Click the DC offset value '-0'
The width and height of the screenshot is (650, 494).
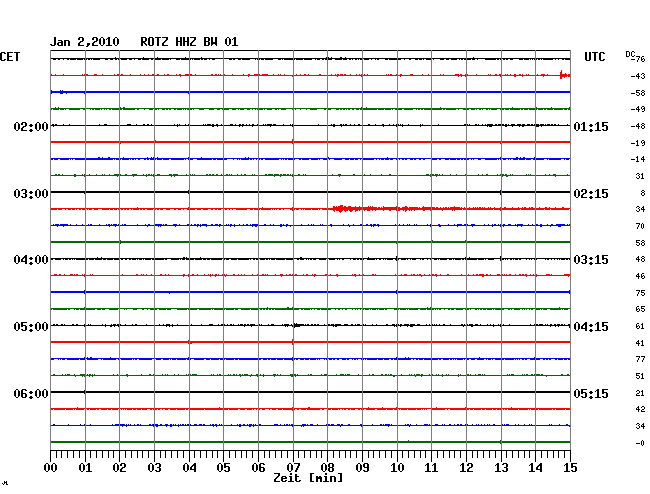click(640, 443)
